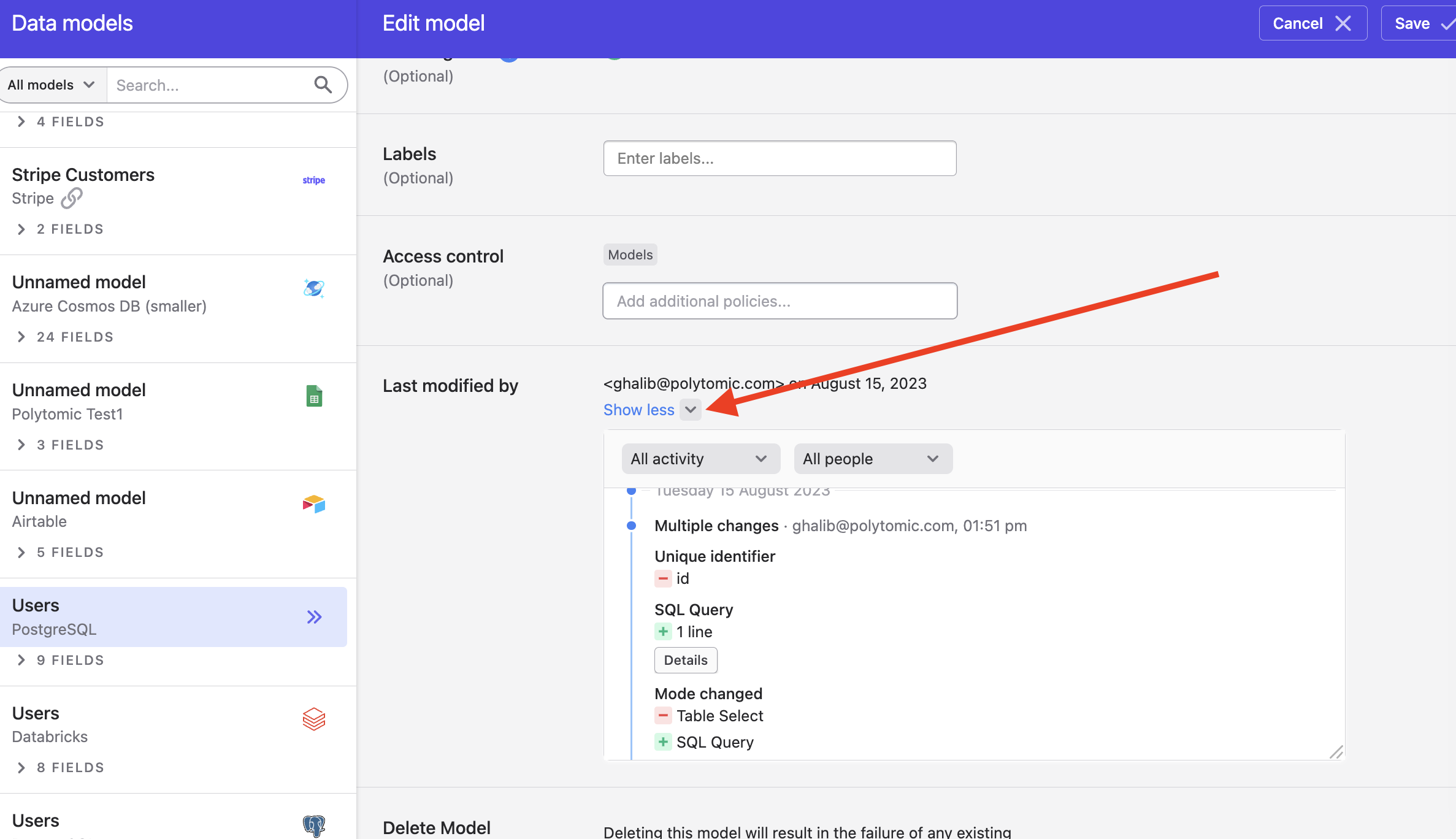The height and width of the screenshot is (839, 1456).
Task: Click the Azure Cosmos DB planet icon
Action: coord(313,288)
